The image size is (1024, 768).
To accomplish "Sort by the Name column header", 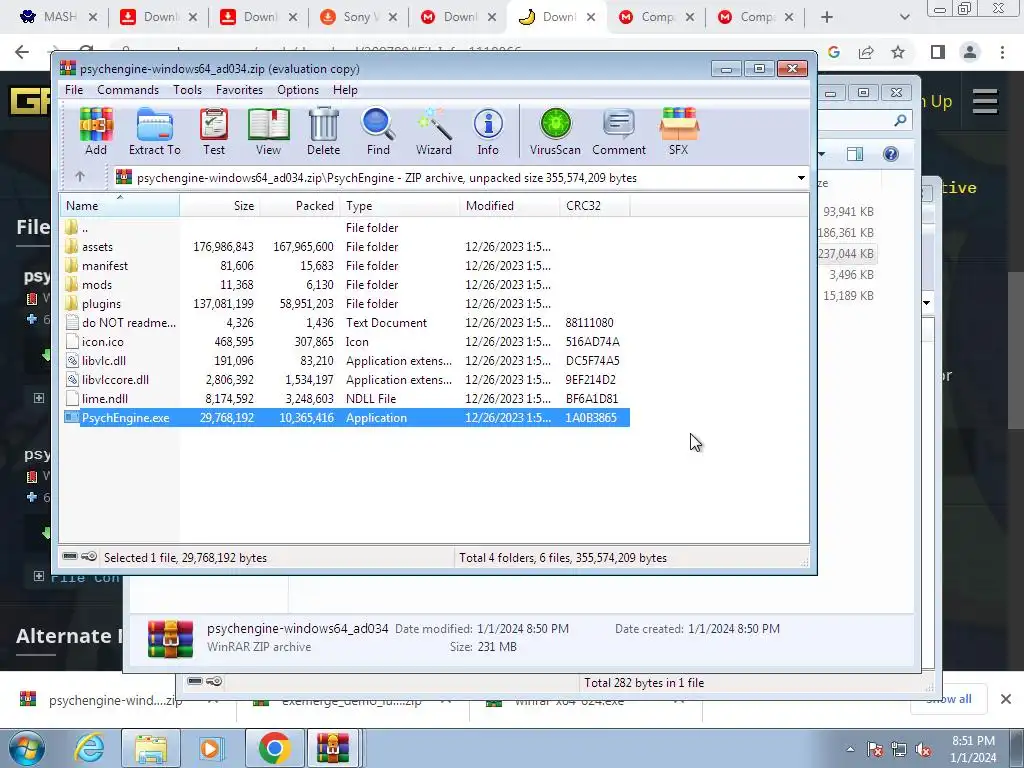I will 120,206.
